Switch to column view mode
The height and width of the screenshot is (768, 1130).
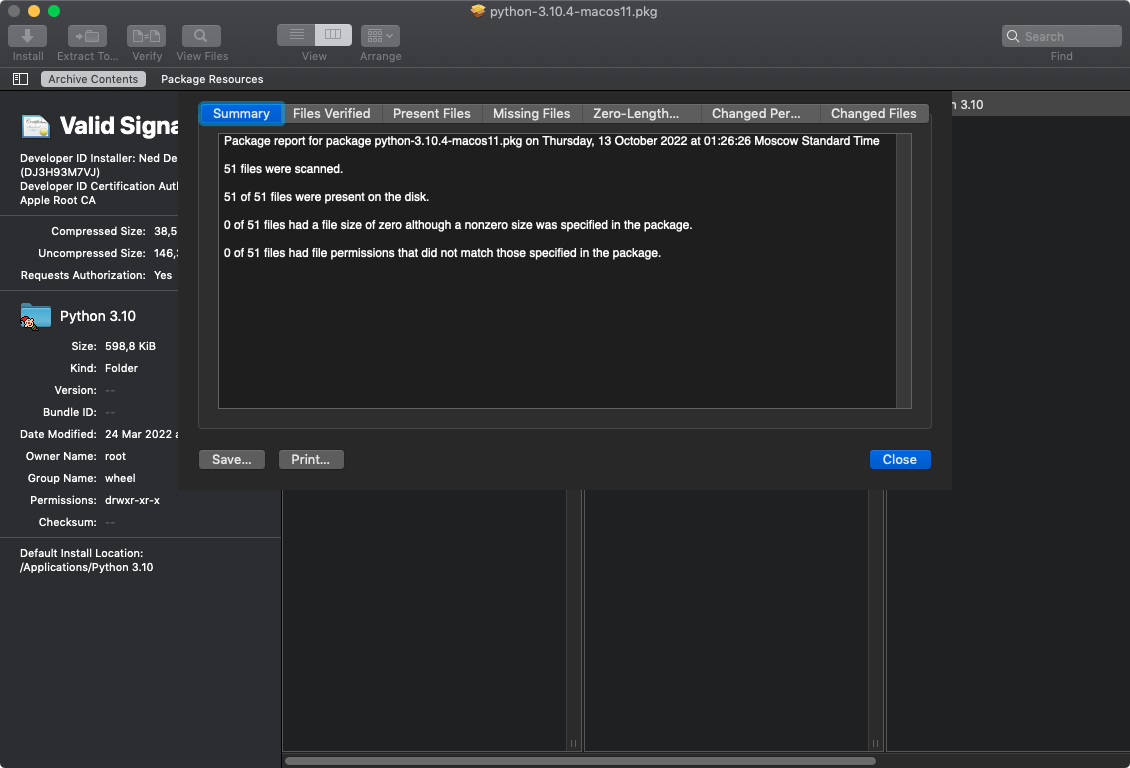click(x=333, y=35)
